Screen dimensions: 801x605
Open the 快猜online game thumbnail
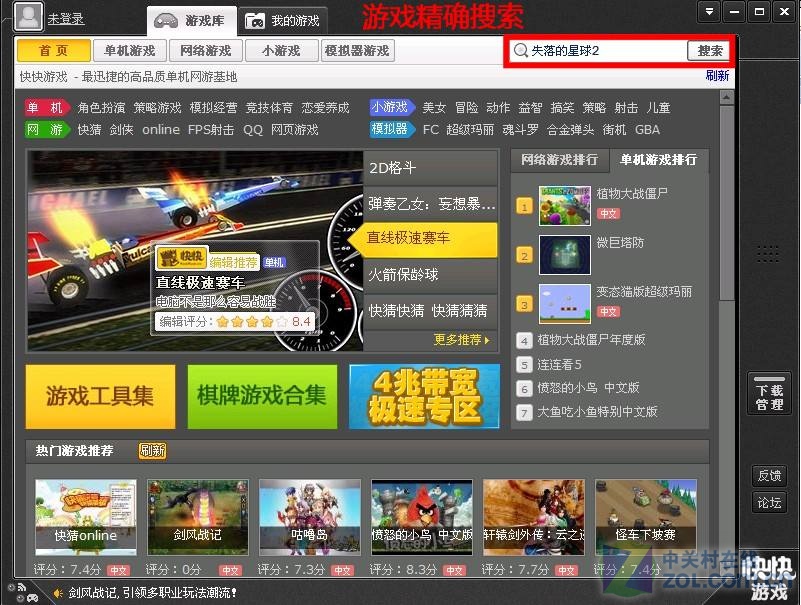(x=86, y=517)
